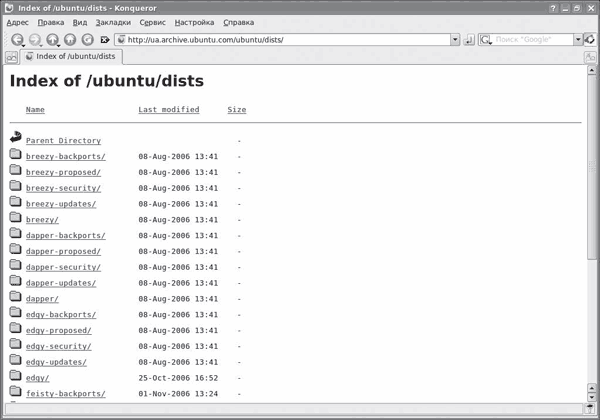
Task: Click the Parent Directory back-arrow icon
Action: (x=15, y=139)
